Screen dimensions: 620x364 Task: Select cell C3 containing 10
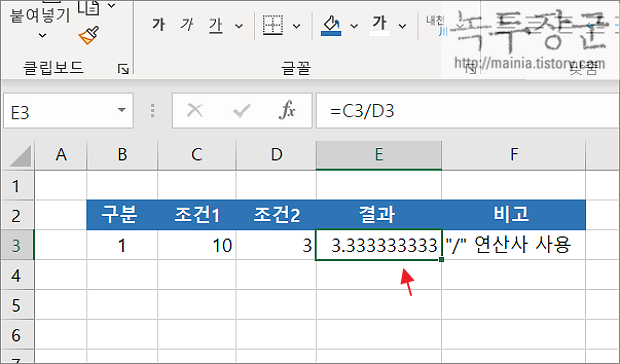(197, 245)
